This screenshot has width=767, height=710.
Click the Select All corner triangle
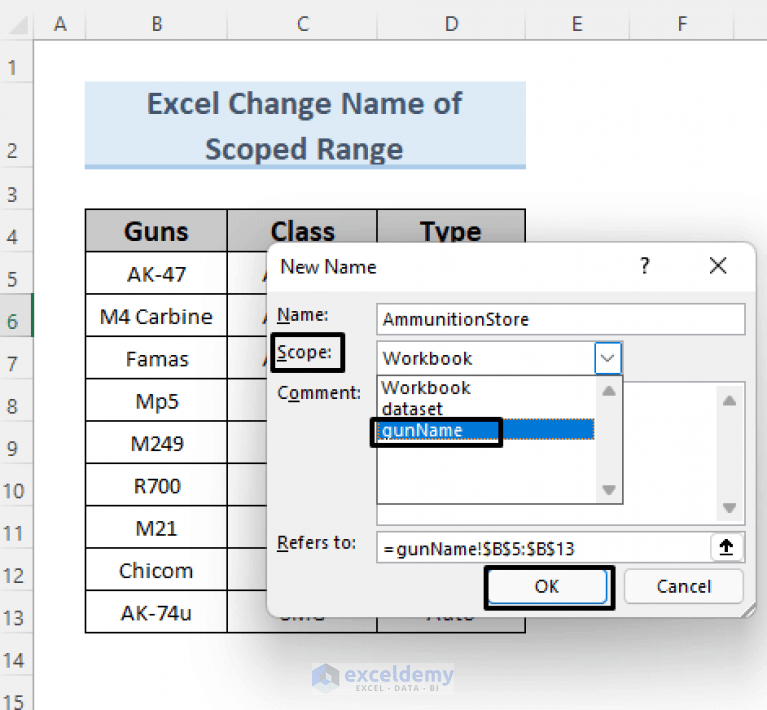17,24
